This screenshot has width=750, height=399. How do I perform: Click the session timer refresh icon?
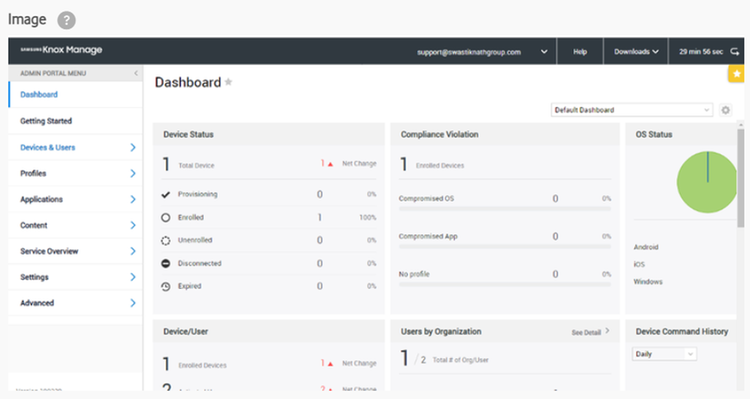735,52
